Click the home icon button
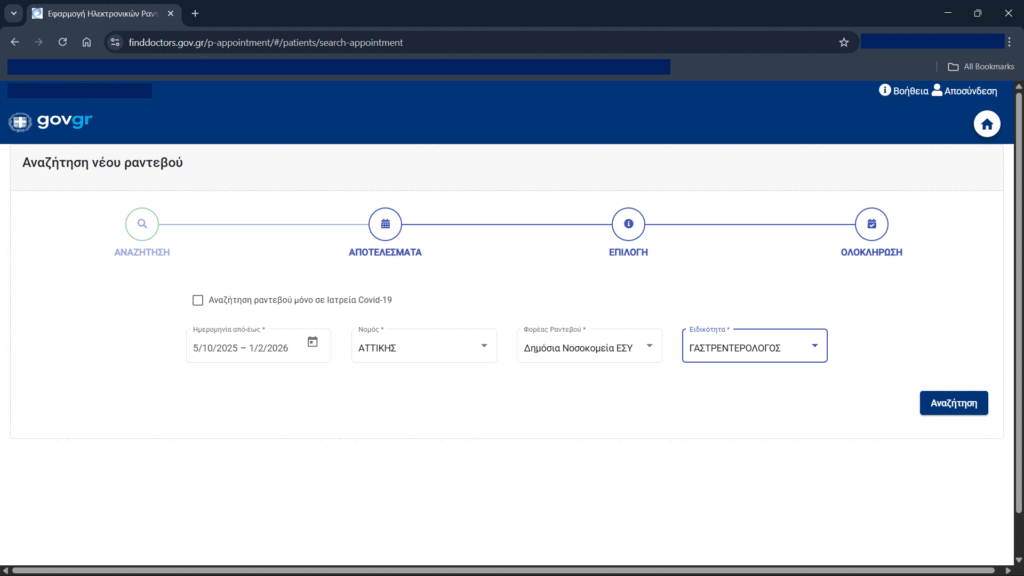 coord(987,124)
